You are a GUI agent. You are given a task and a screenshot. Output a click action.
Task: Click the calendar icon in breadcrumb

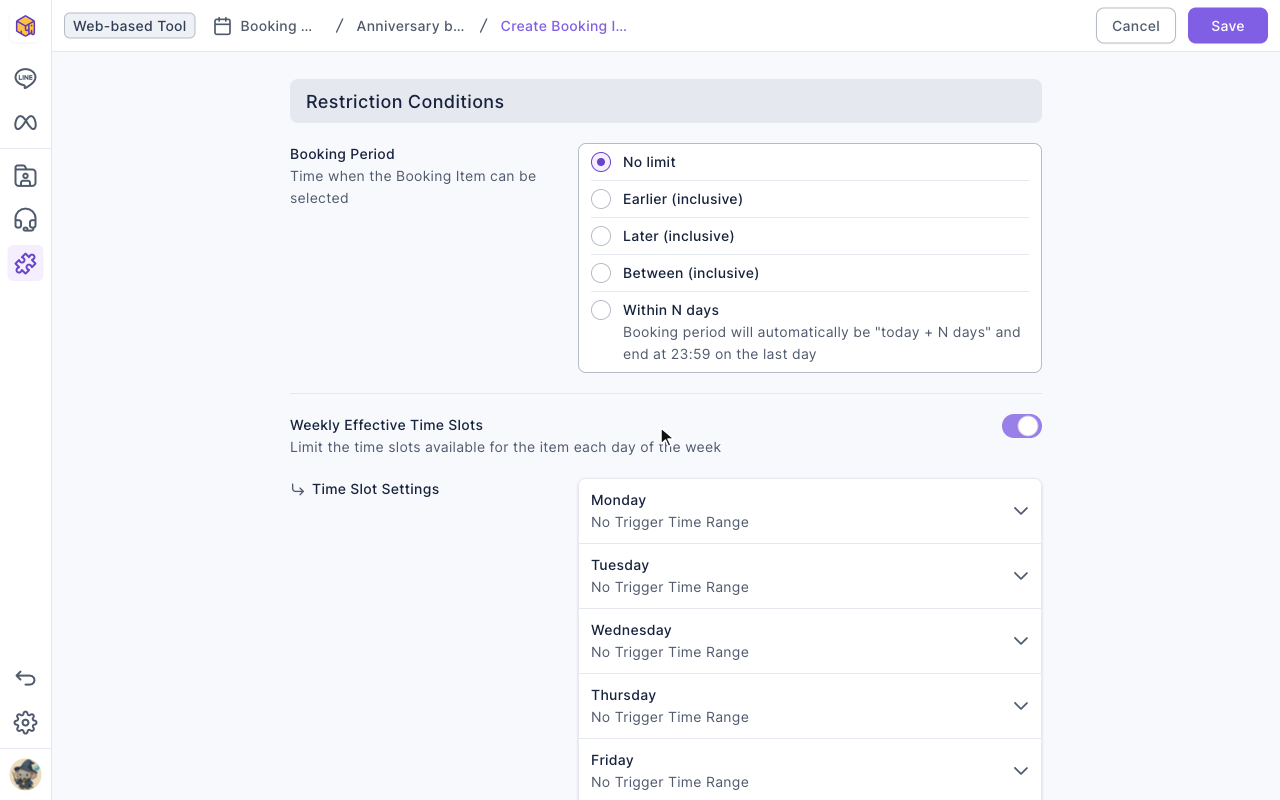click(x=222, y=26)
